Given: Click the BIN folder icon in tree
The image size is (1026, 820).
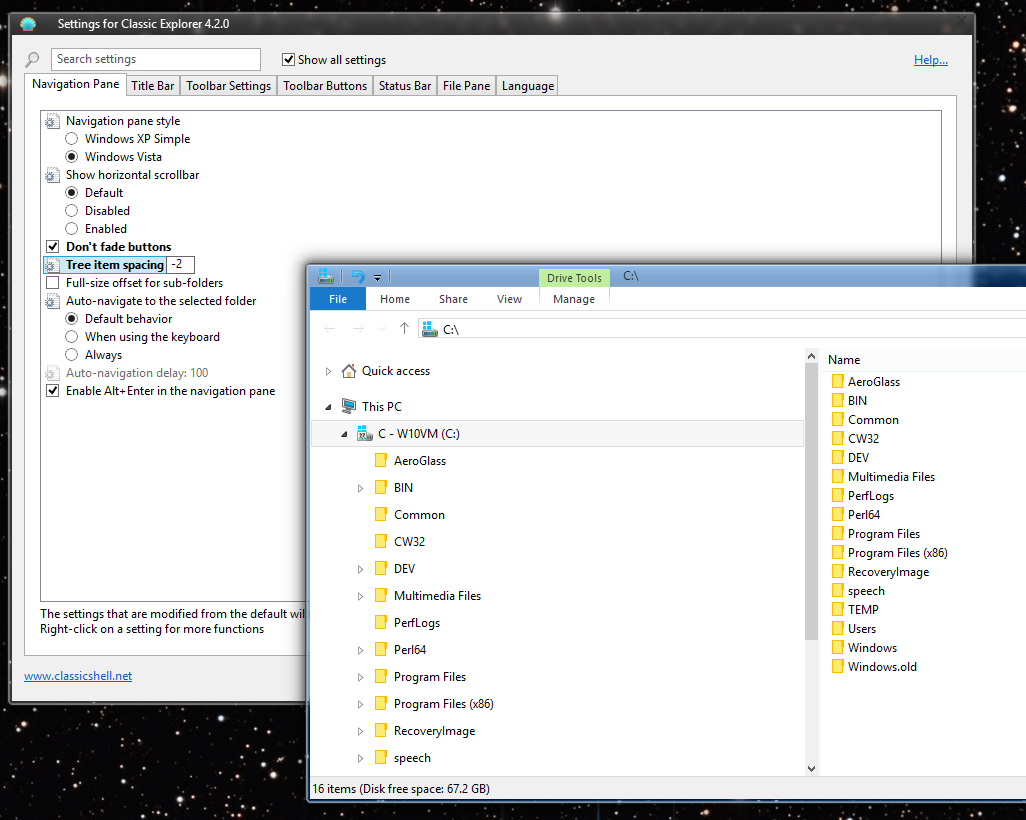Looking at the screenshot, I should coord(381,488).
